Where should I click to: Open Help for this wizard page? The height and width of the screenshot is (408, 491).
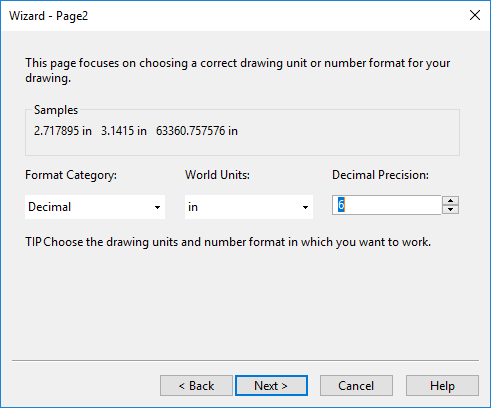point(442,386)
